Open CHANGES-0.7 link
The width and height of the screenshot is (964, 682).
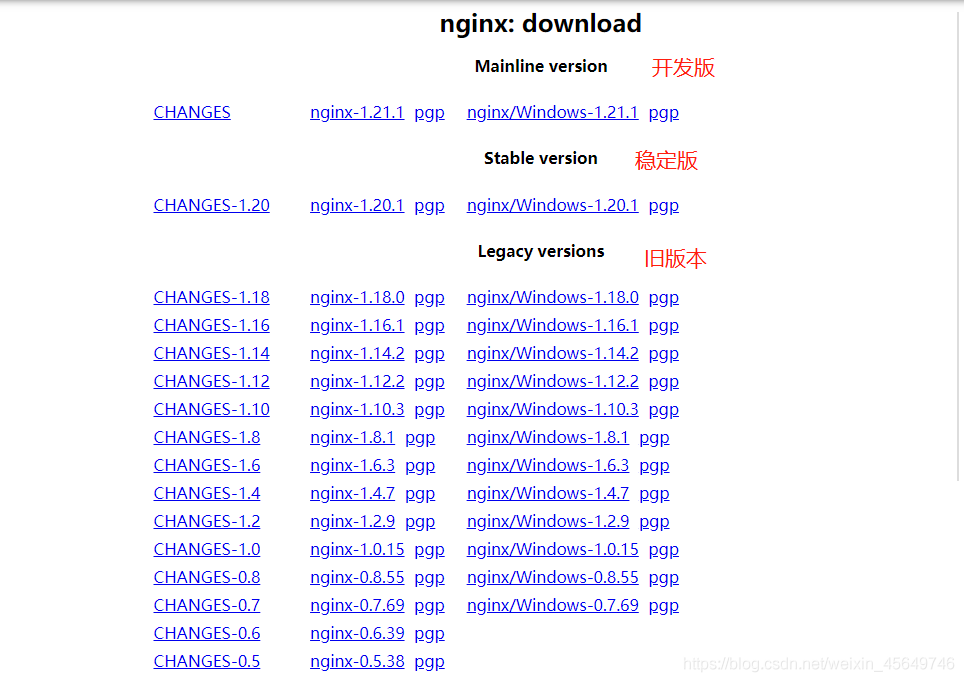pyautogui.click(x=207, y=605)
